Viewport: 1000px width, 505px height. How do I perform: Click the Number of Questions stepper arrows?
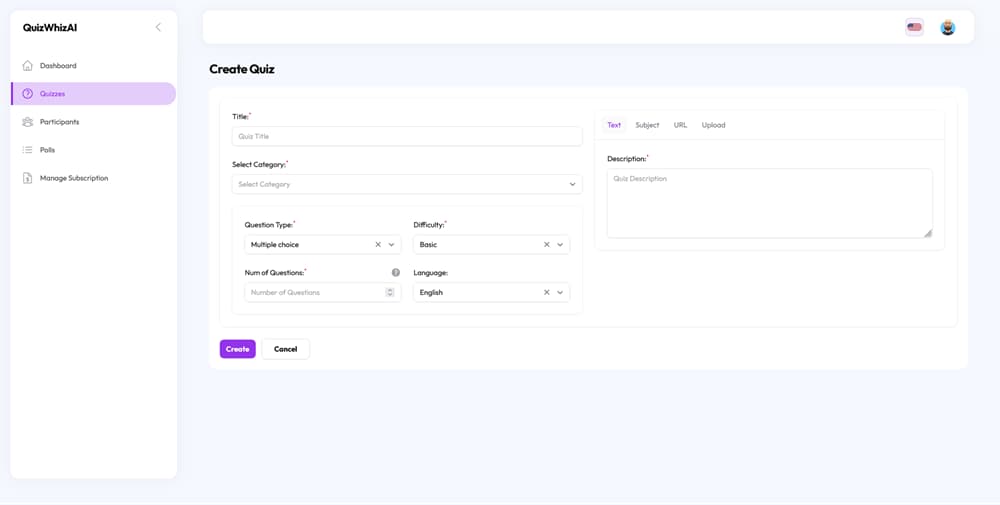390,293
